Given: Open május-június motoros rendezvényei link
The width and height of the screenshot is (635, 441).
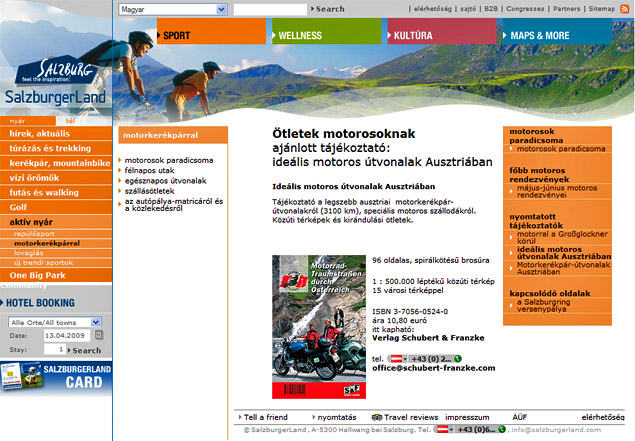Looking at the screenshot, I should 557,191.
